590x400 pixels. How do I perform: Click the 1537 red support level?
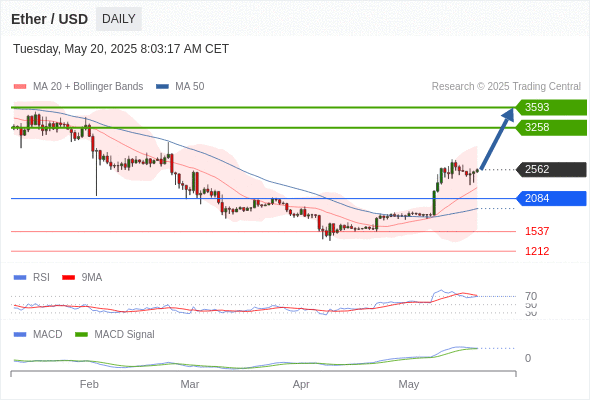537,231
